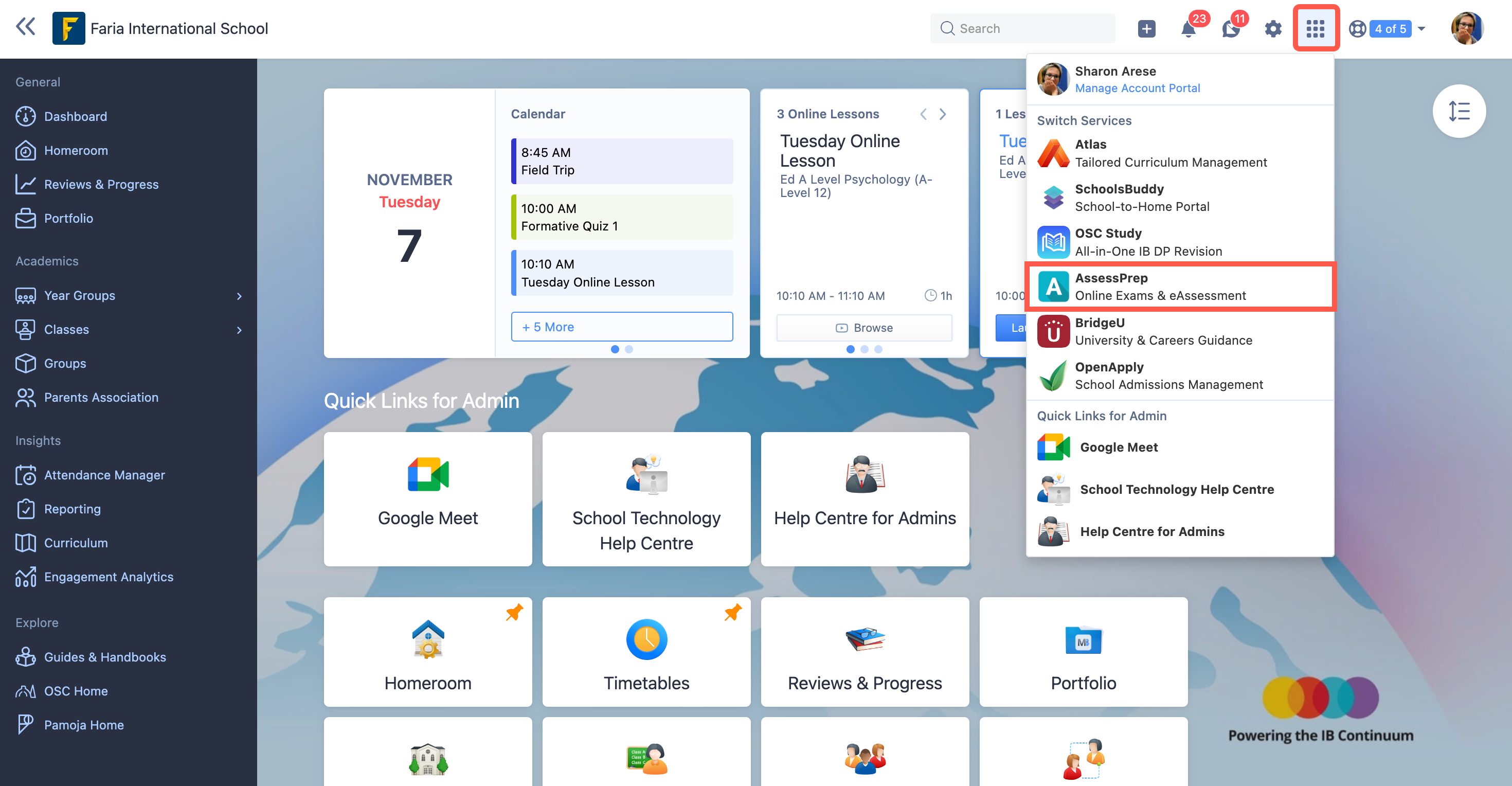The width and height of the screenshot is (1512, 786).
Task: Open the 8:45 AM Field Trip event
Action: 622,161
